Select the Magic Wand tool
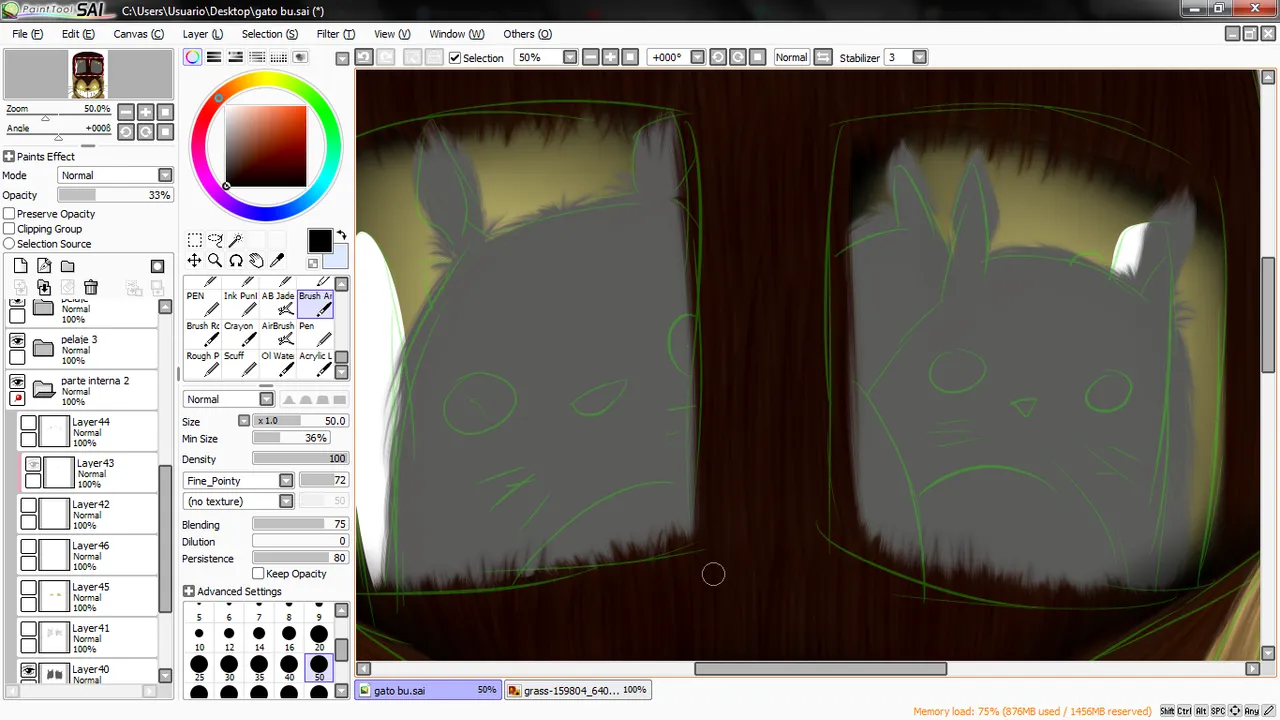The image size is (1280, 720). click(236, 240)
